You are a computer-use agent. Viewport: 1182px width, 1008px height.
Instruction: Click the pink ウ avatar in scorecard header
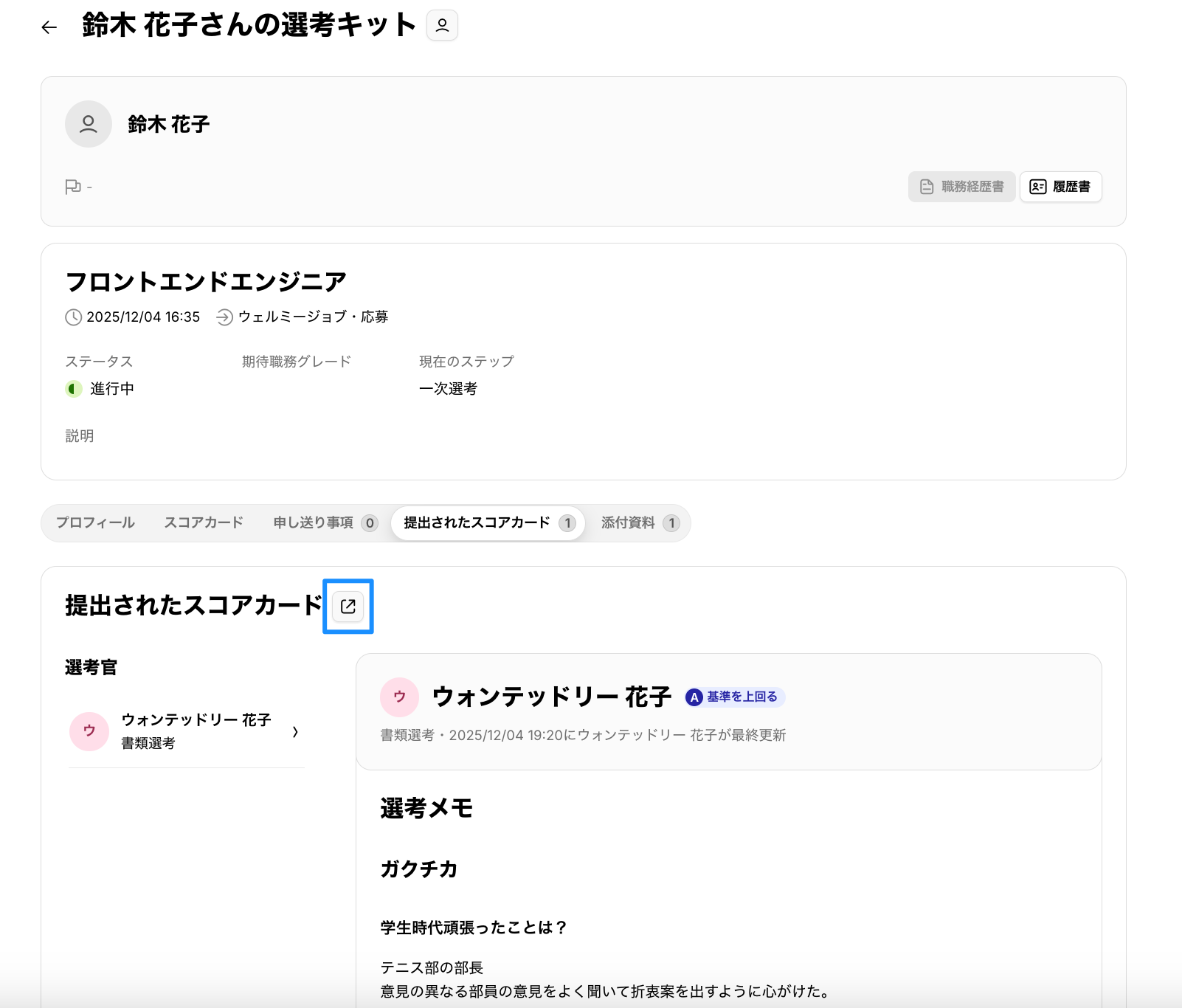399,697
